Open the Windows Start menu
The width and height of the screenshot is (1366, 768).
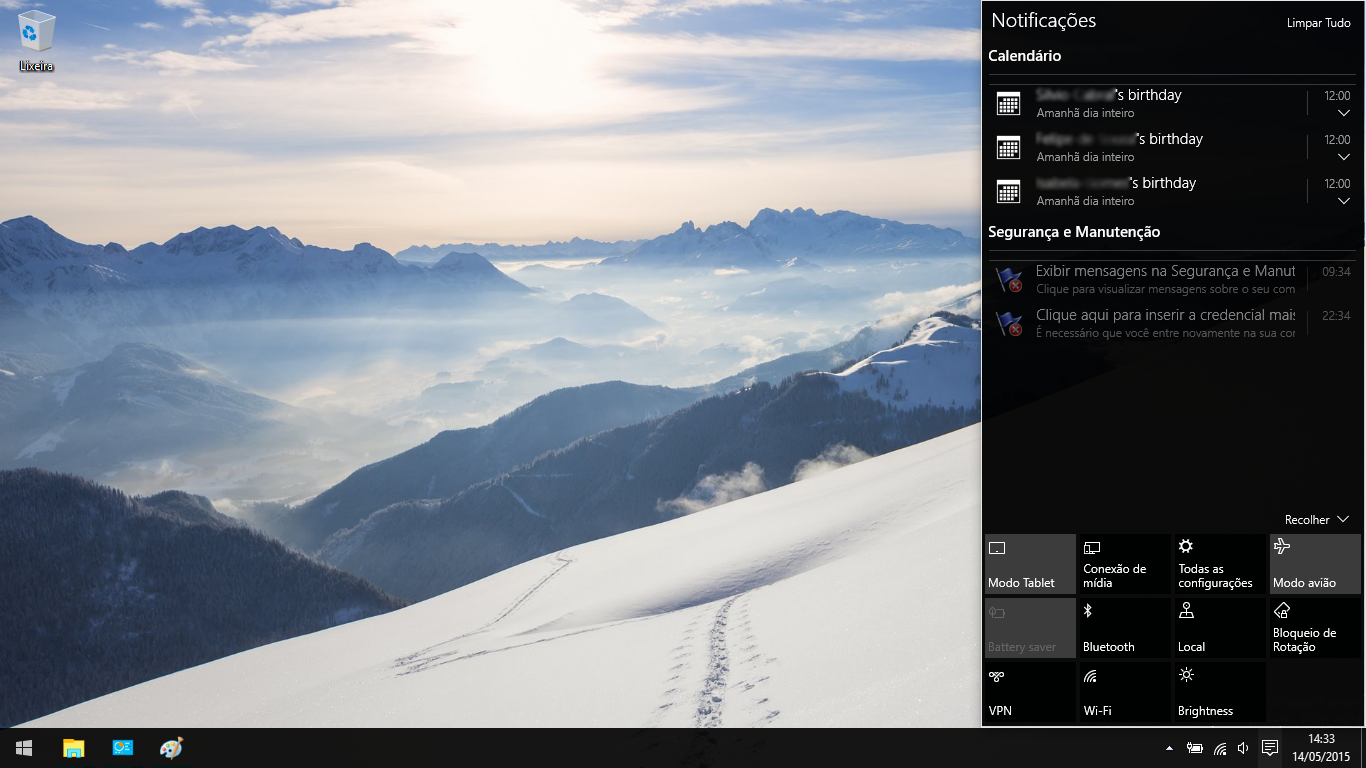24,748
